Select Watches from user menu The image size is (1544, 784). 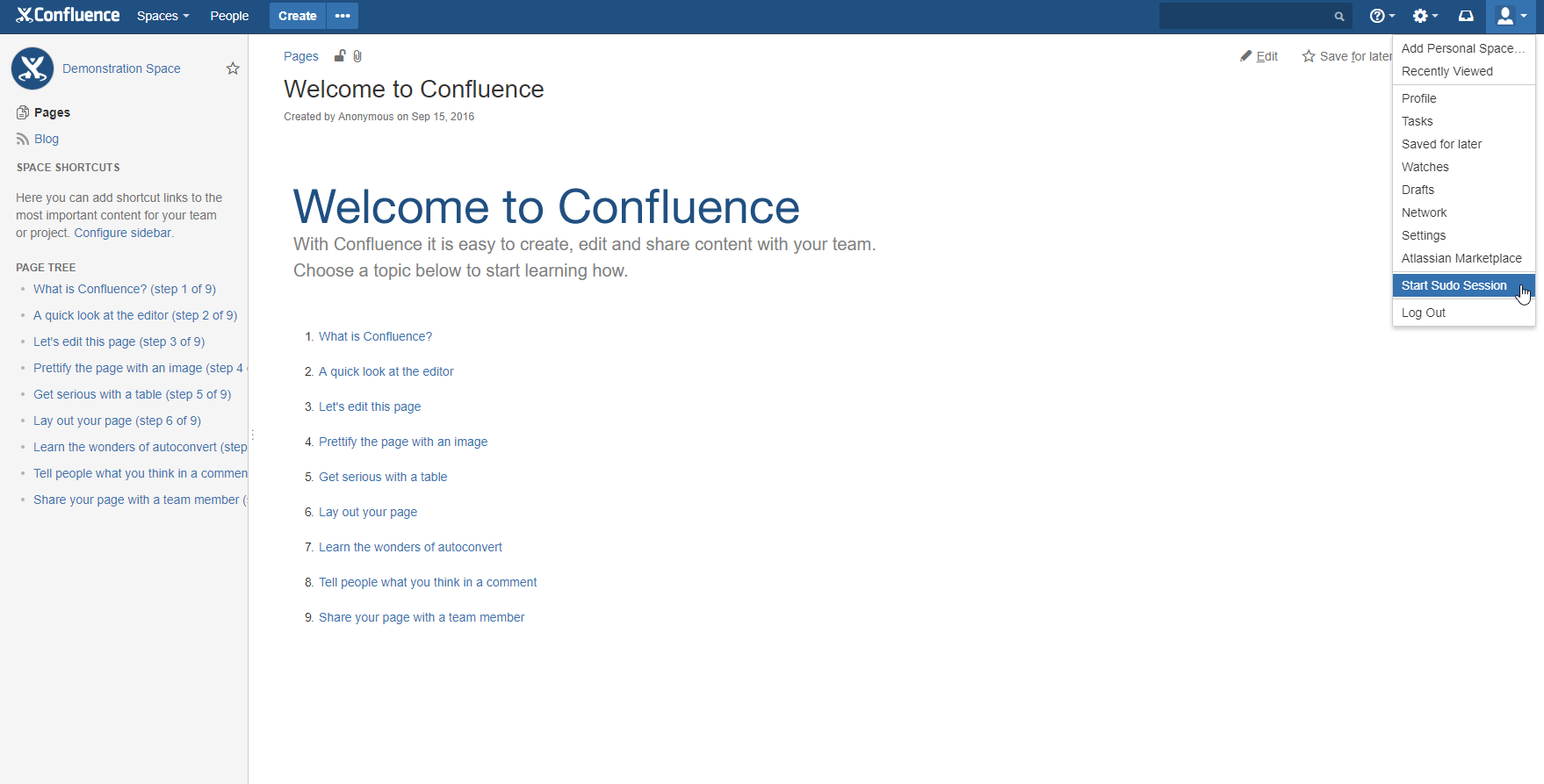pyautogui.click(x=1464, y=167)
